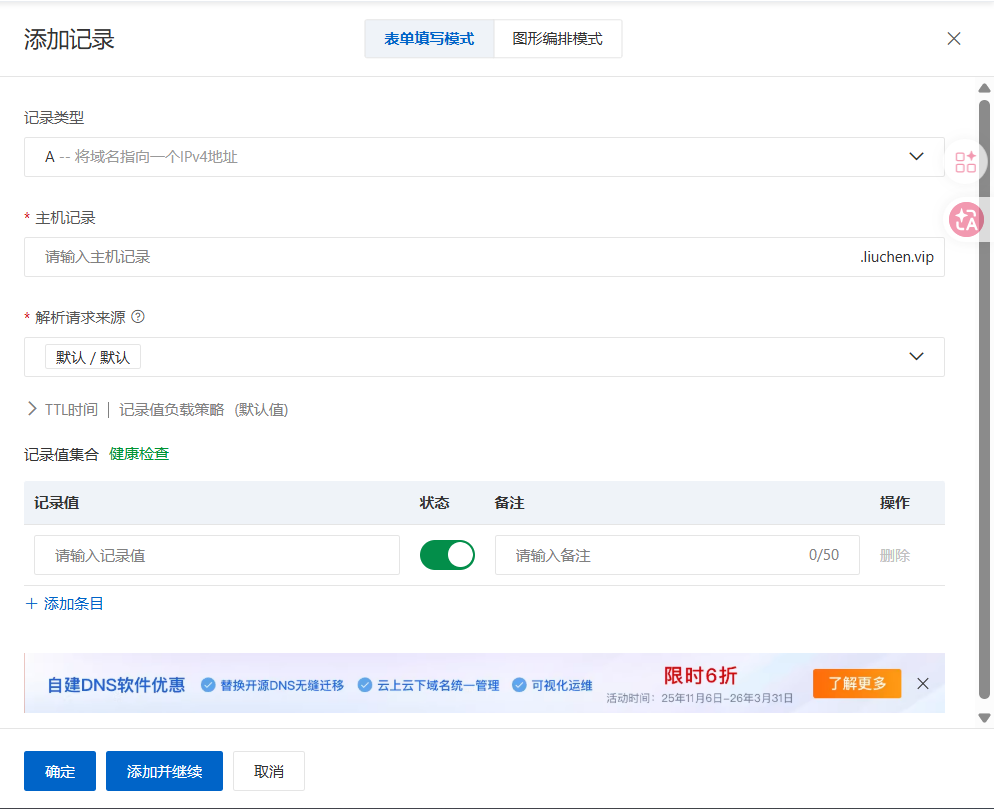Click the sparkle grid AI assistant icon on right edge

pyautogui.click(x=966, y=161)
